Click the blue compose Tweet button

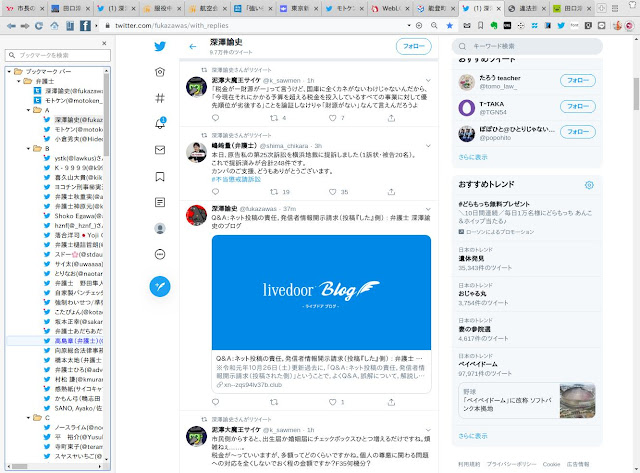pyautogui.click(x=160, y=286)
